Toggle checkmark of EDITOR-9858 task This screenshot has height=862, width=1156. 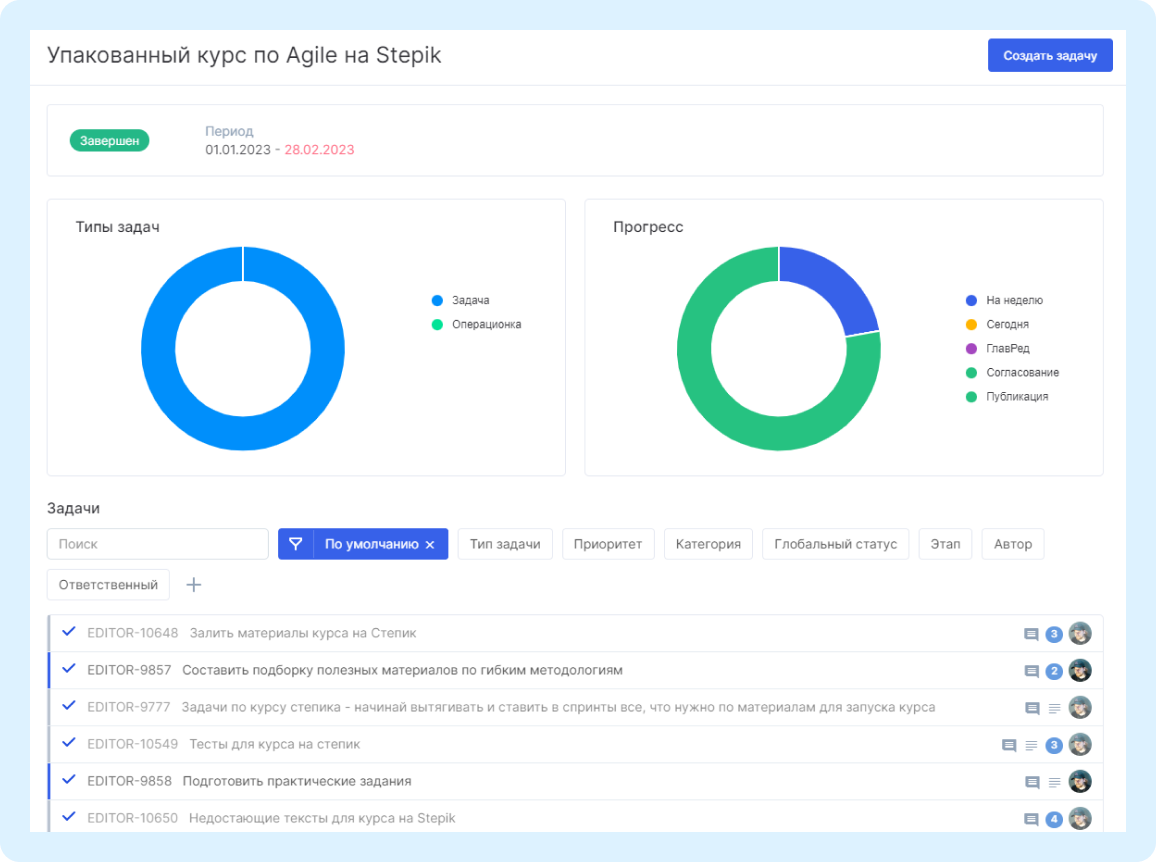pos(69,779)
